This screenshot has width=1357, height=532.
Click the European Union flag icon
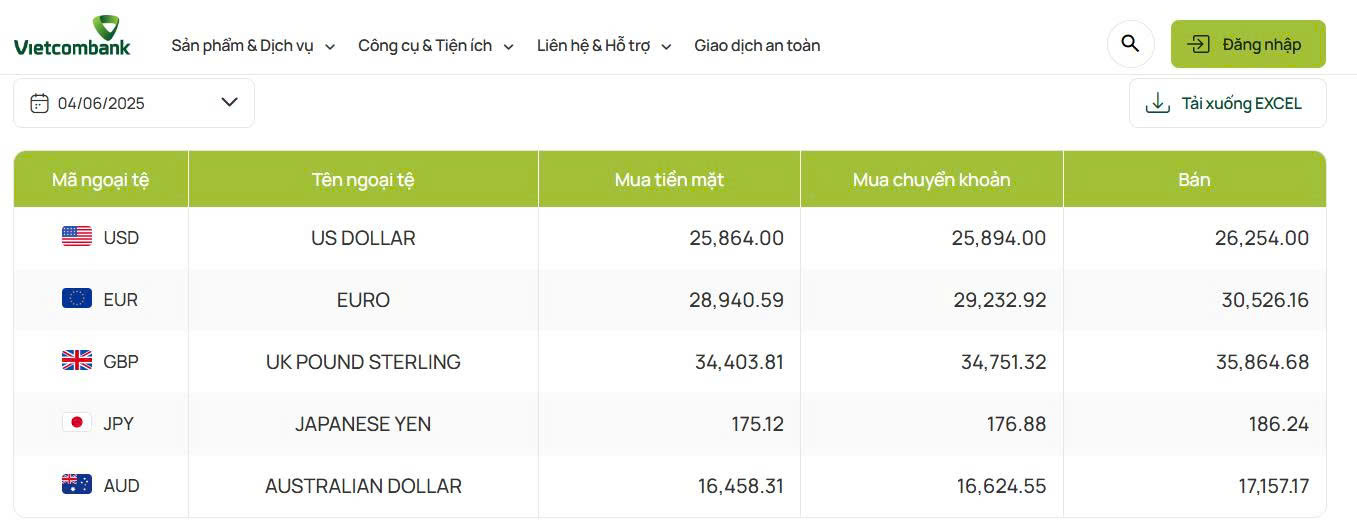click(x=77, y=299)
